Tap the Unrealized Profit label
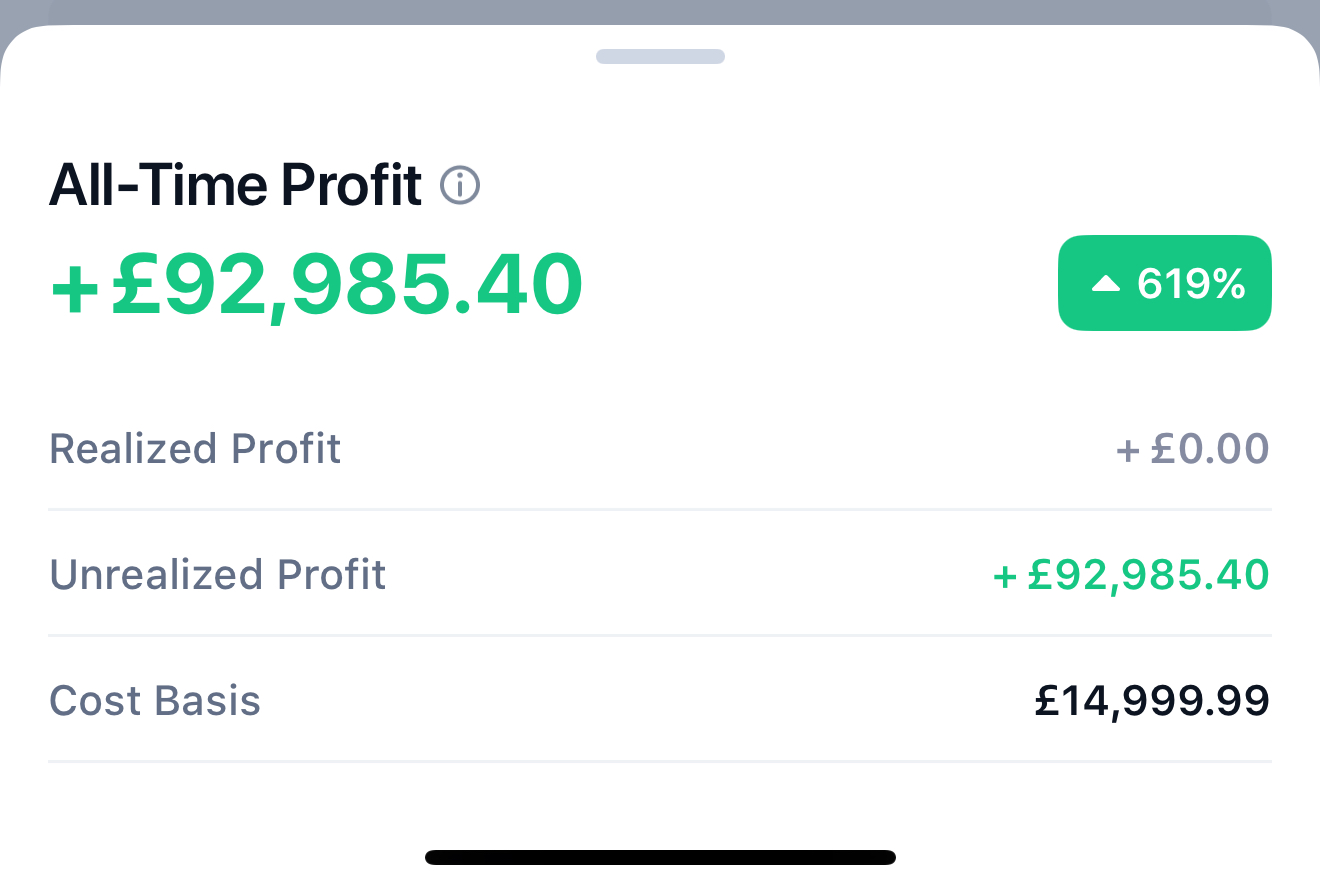This screenshot has width=1320, height=889. click(x=217, y=575)
